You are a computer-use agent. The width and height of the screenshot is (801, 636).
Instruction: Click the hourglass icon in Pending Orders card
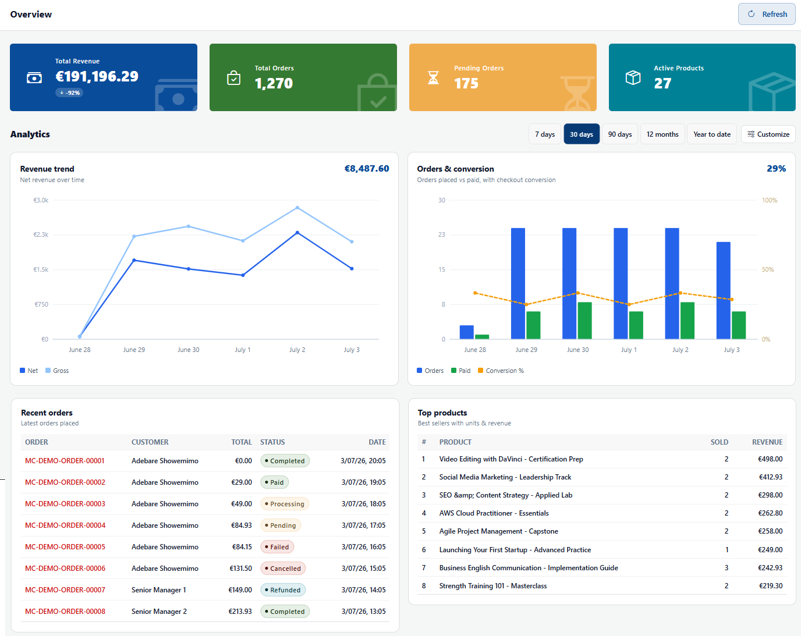pos(433,78)
